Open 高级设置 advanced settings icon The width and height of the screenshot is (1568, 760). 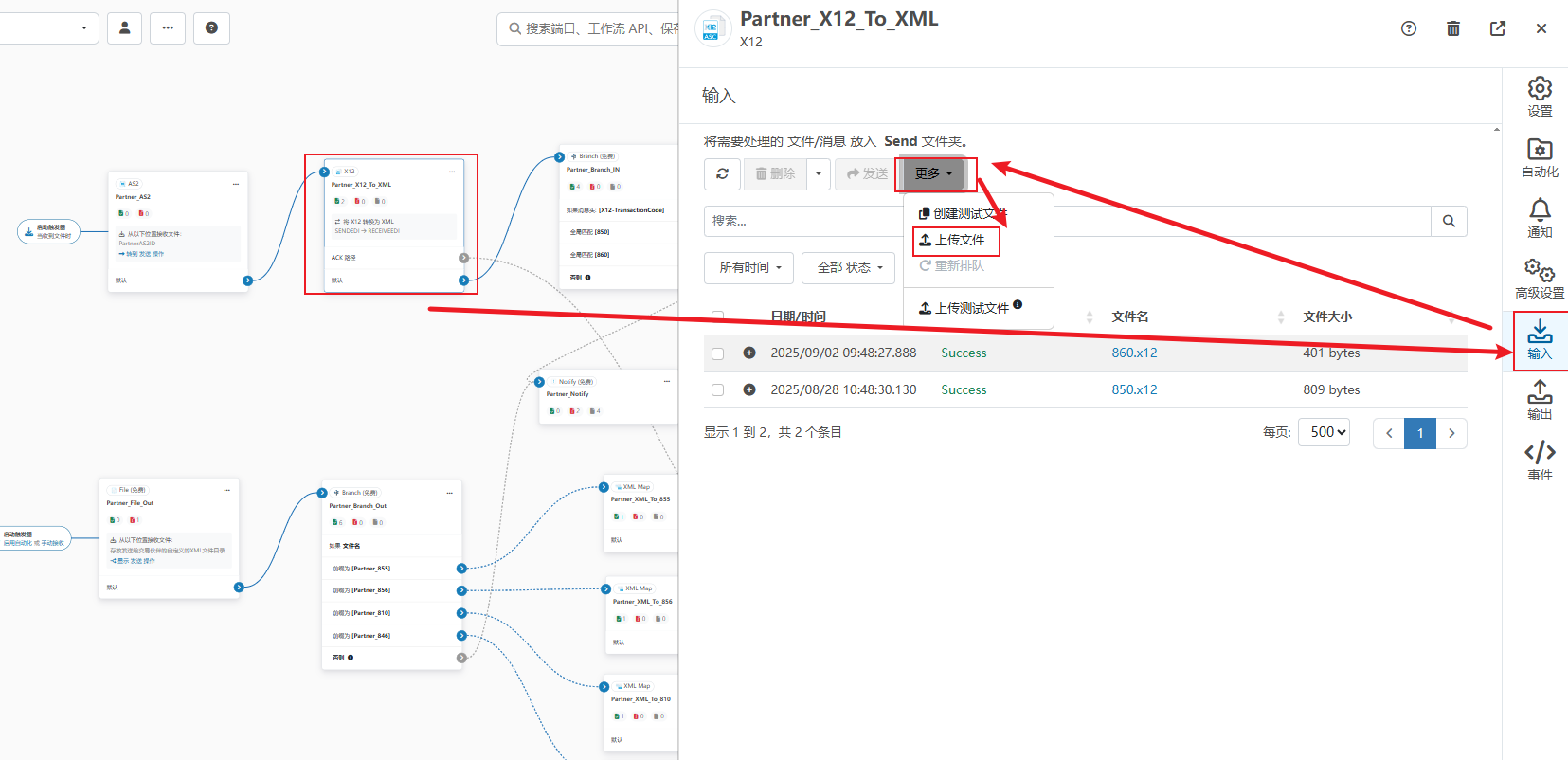coord(1540,279)
